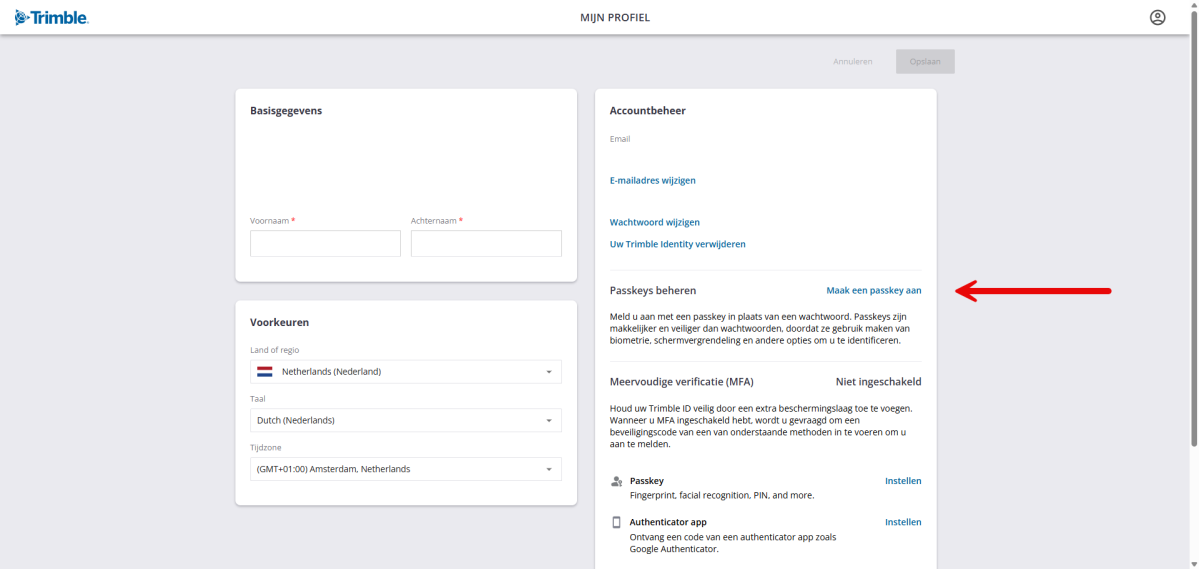Click Instellen next to Passkey
The width and height of the screenshot is (1200, 569).
(902, 481)
